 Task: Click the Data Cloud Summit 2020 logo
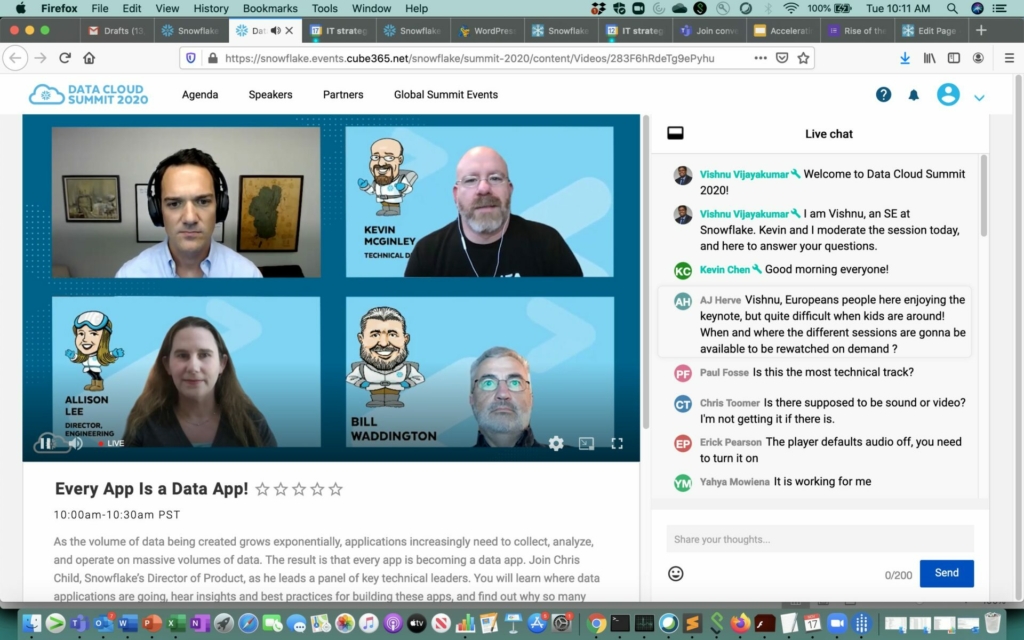tap(88, 94)
